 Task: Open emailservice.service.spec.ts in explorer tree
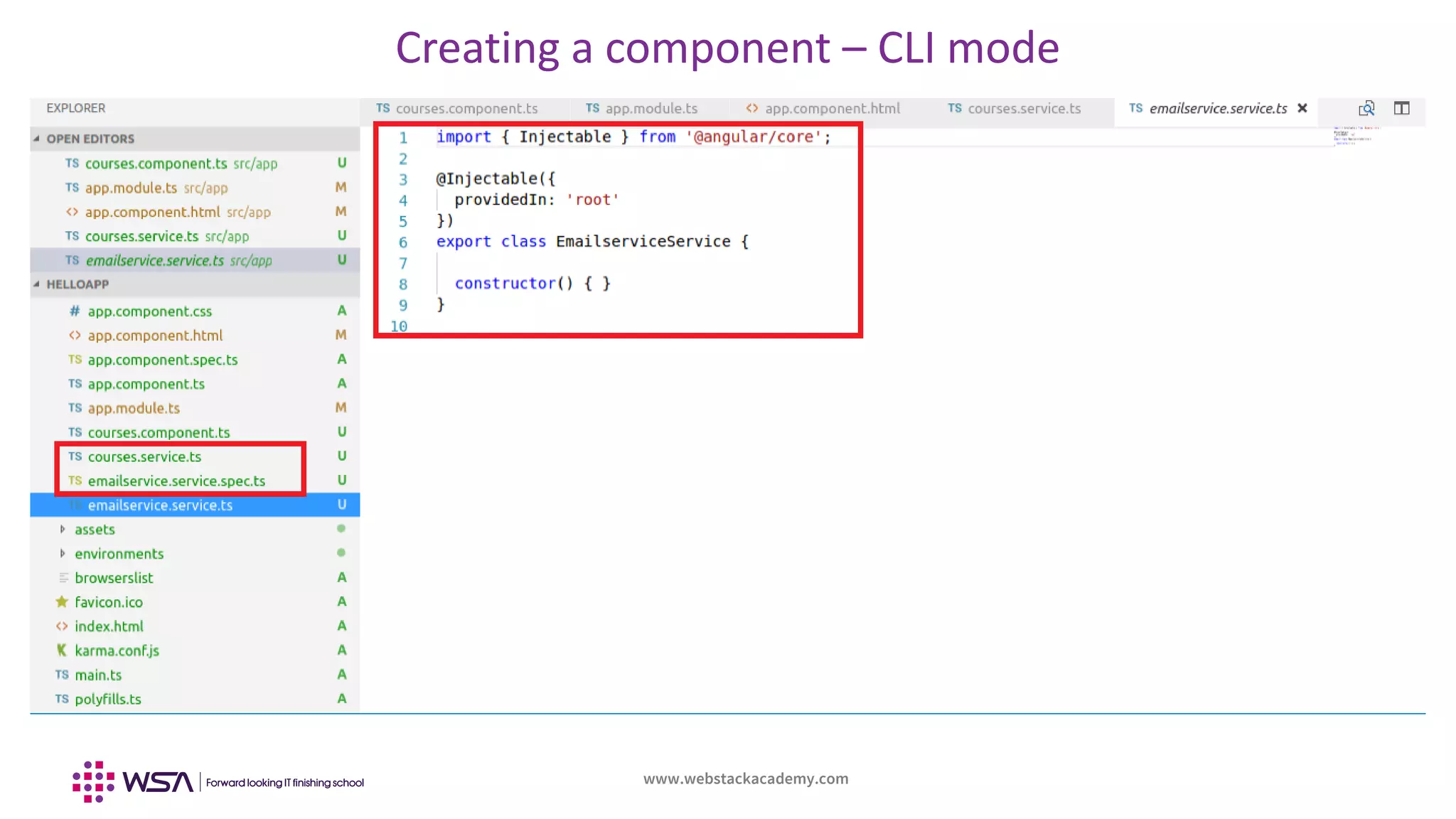tap(176, 481)
